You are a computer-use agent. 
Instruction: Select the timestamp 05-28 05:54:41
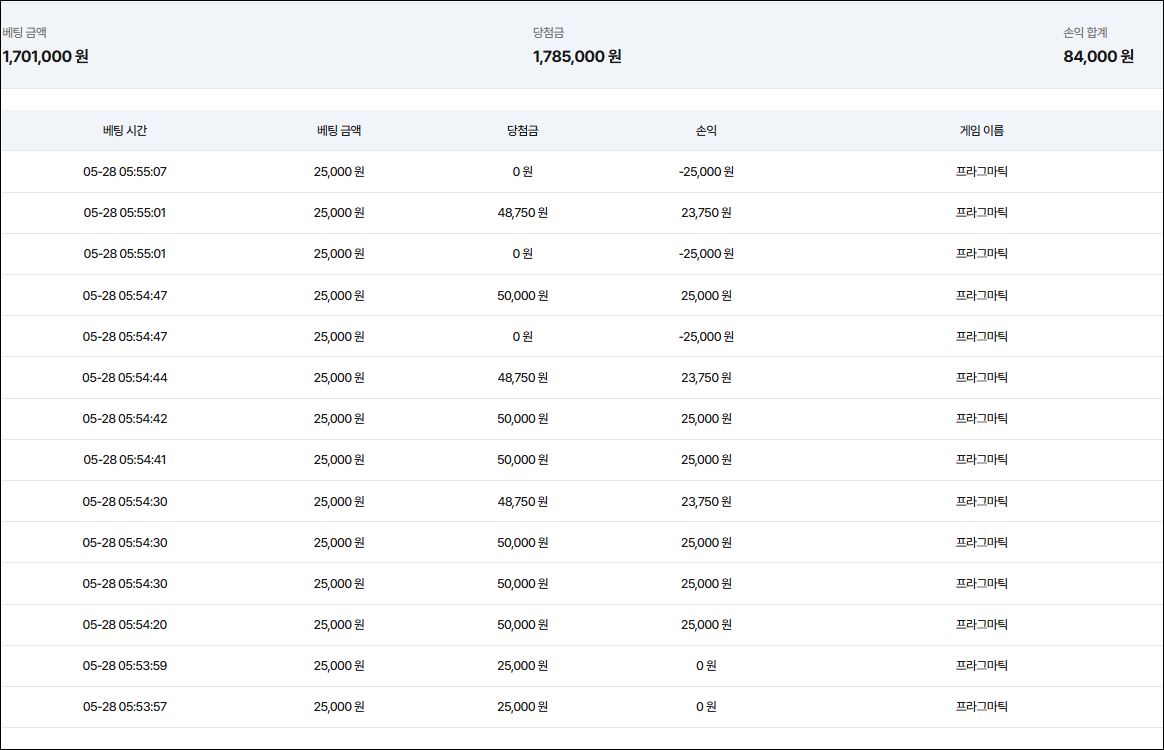pyautogui.click(x=125, y=460)
